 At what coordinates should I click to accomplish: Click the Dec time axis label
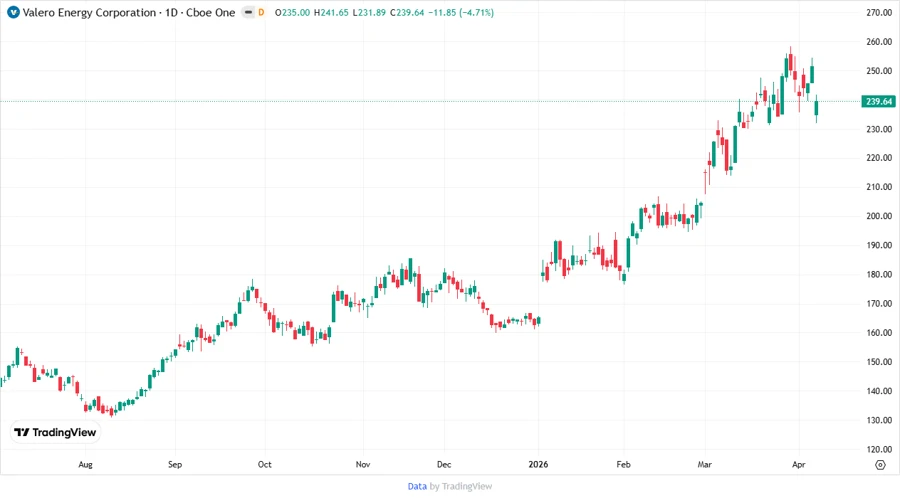coord(444,465)
